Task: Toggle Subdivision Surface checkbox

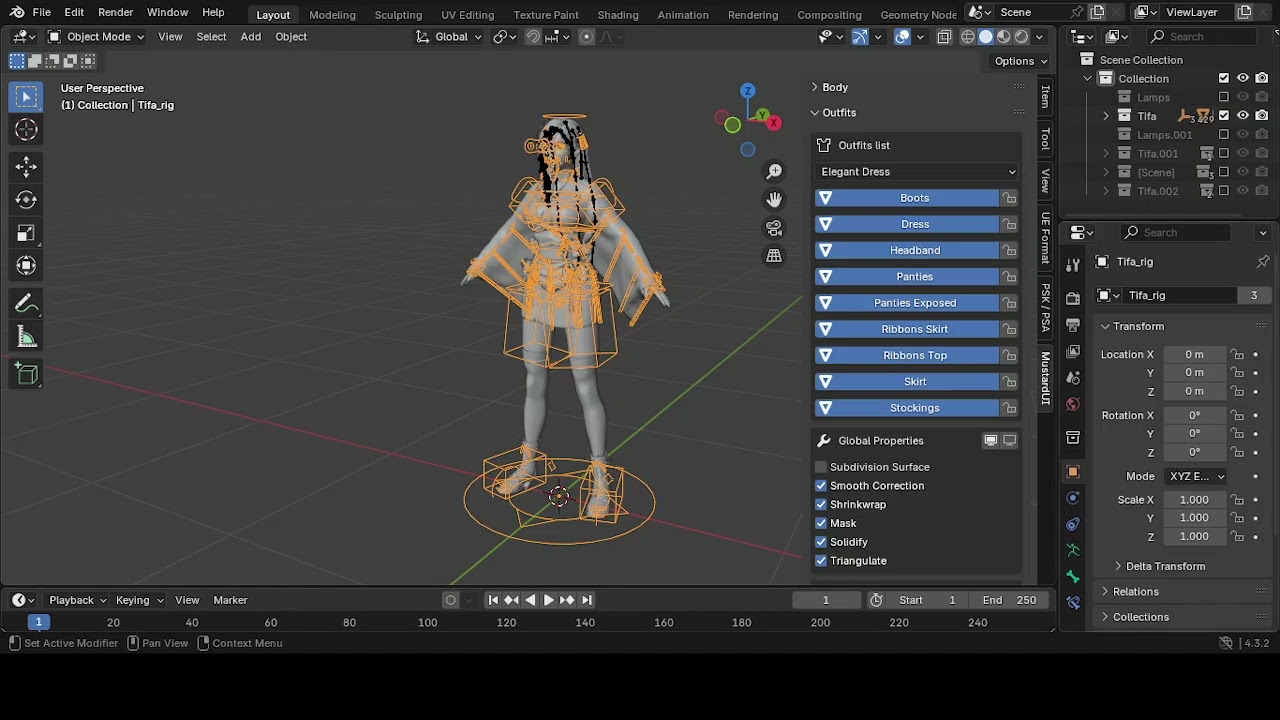Action: click(821, 467)
